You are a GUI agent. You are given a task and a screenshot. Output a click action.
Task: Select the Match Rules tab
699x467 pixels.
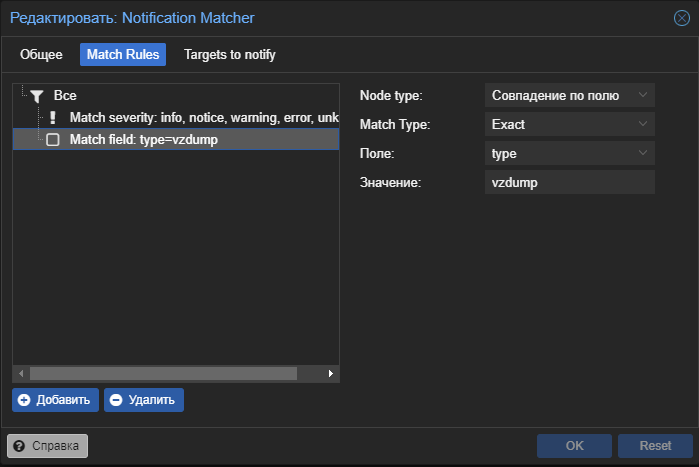pos(123,55)
